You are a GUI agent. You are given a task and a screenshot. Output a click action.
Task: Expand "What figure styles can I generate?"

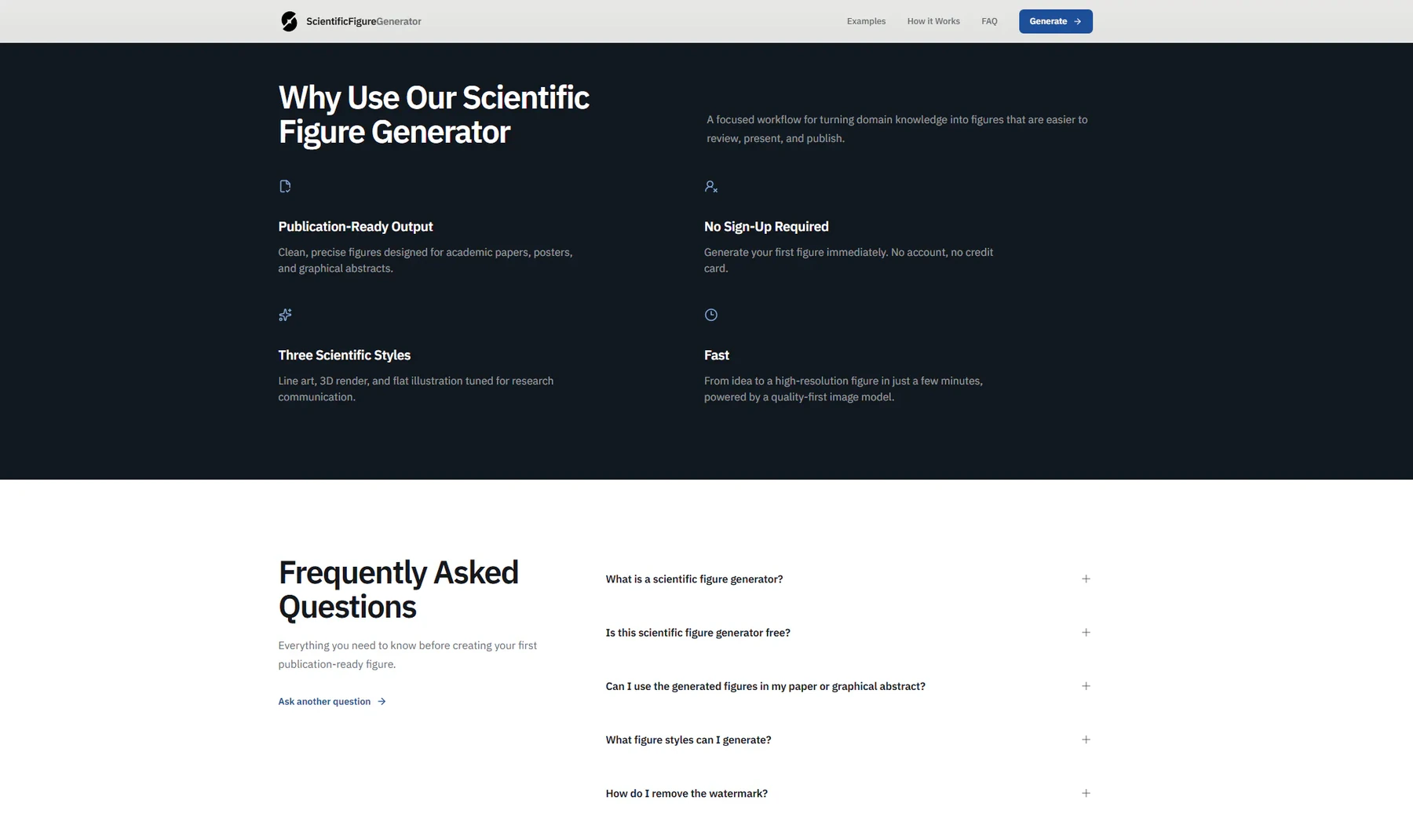pos(849,740)
